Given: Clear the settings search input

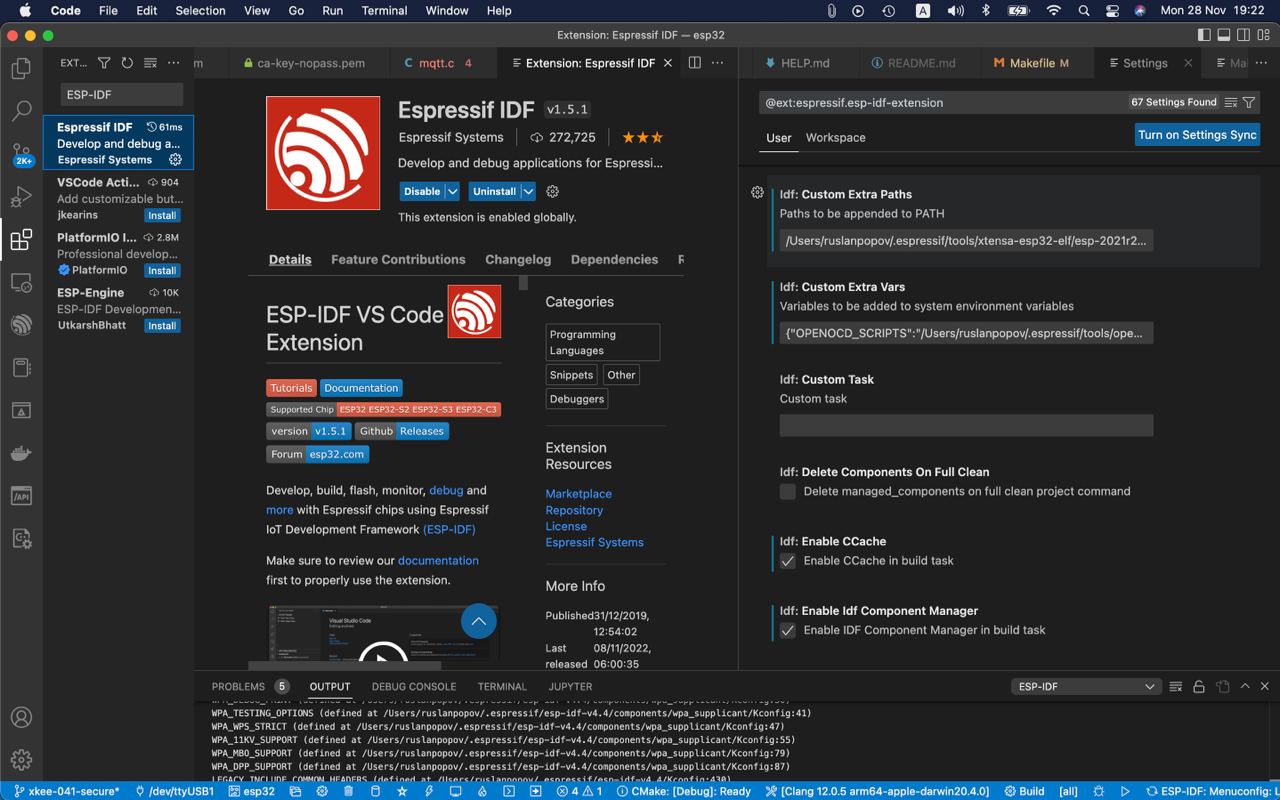Looking at the screenshot, I should (x=1231, y=102).
